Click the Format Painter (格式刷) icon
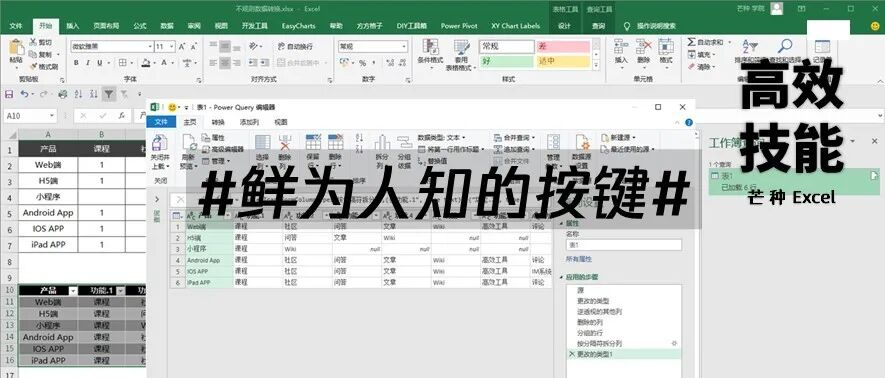 click(x=32, y=67)
